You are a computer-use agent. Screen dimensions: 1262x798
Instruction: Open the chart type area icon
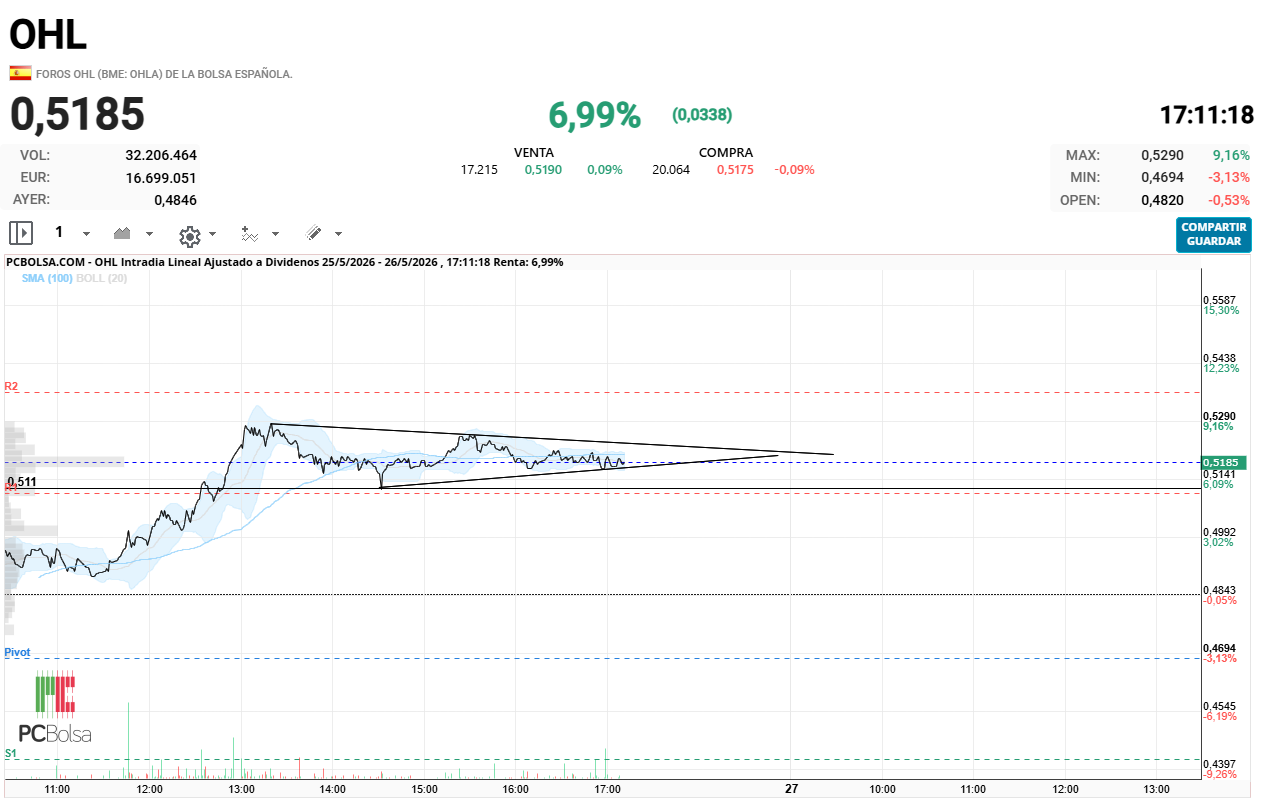123,233
